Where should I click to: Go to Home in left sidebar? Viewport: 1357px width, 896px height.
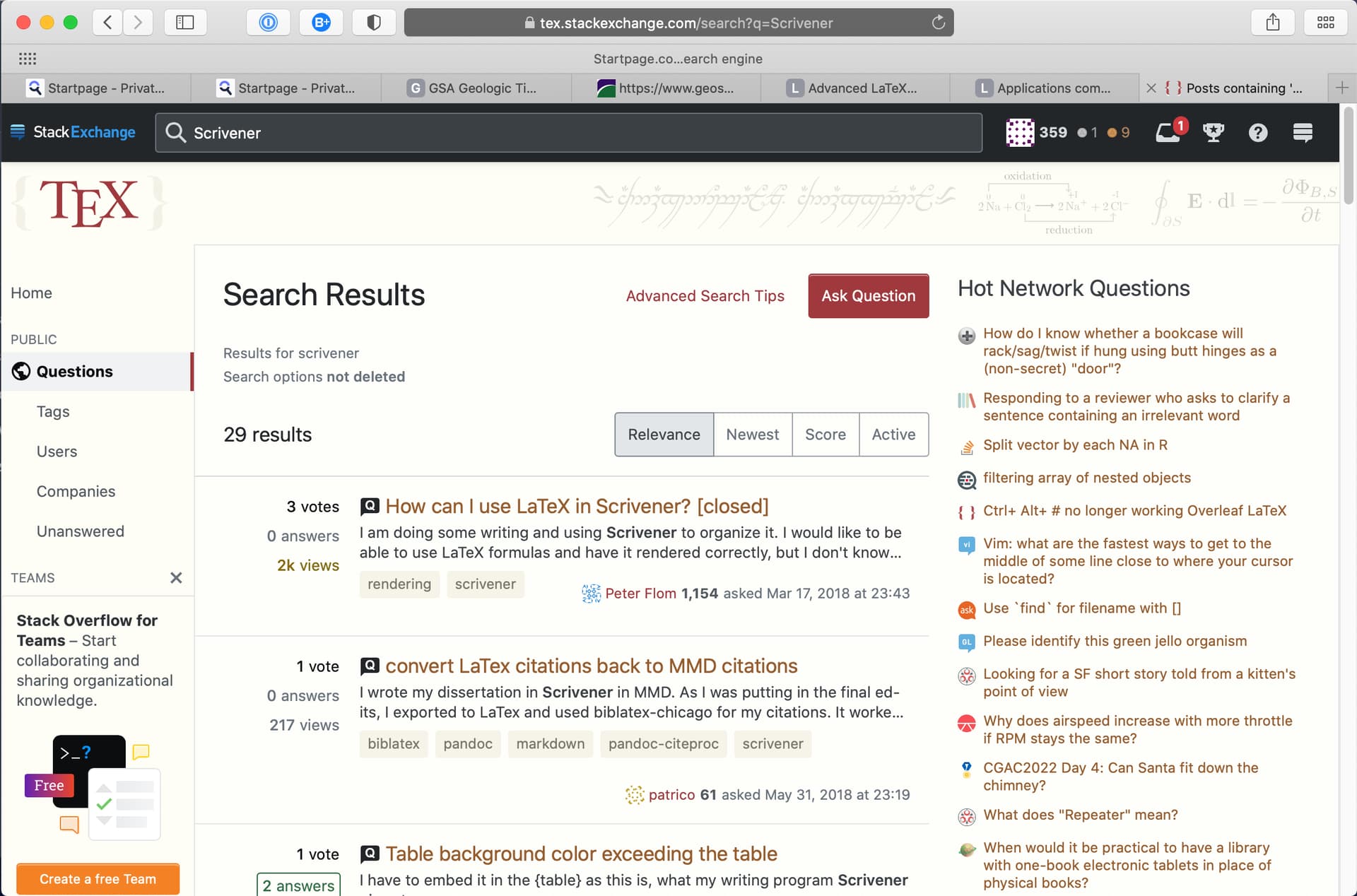click(x=31, y=293)
